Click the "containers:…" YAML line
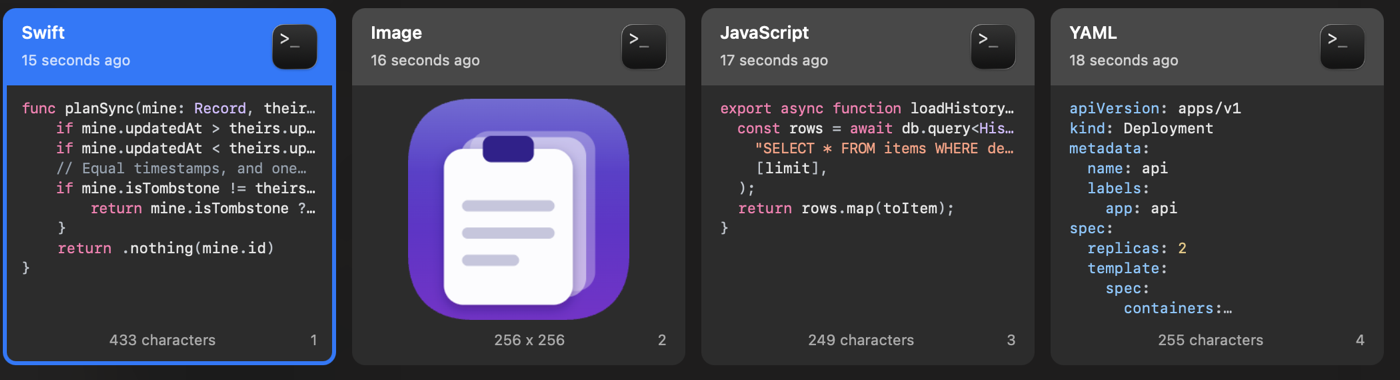 point(1178,308)
